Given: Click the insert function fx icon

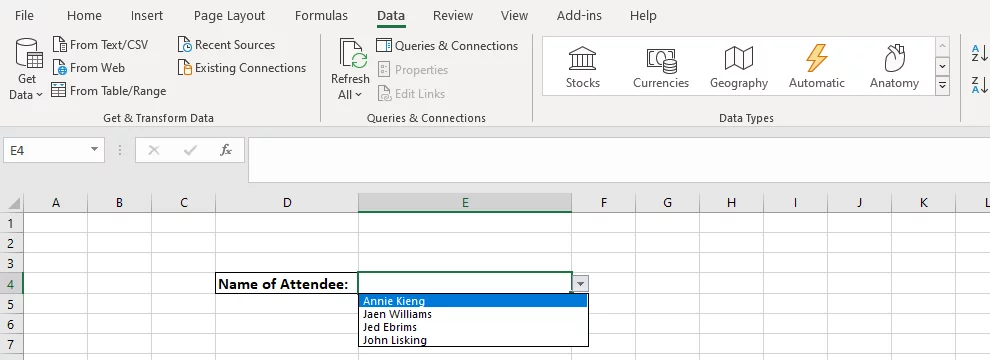Looking at the screenshot, I should [225, 150].
